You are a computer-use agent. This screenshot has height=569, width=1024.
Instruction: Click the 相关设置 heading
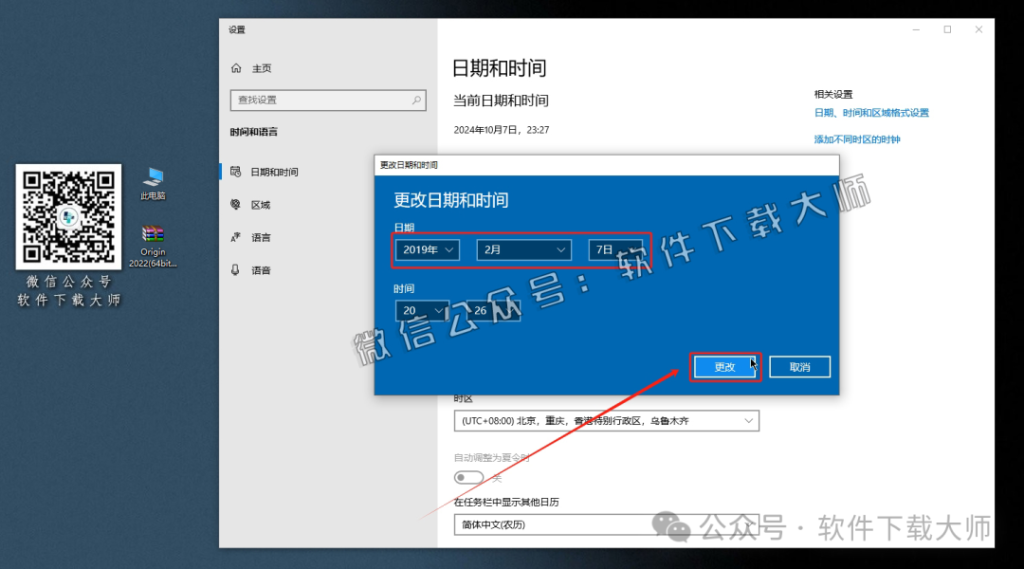tap(833, 94)
